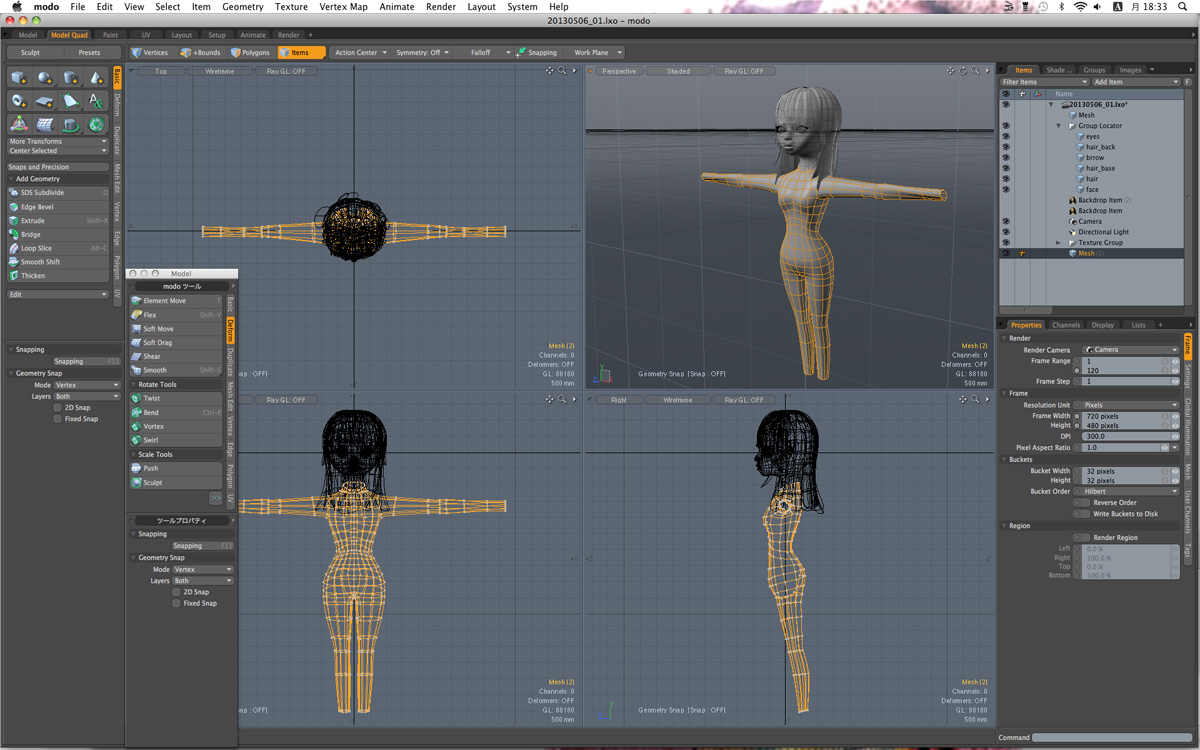Hide the hair_back layer visibility eye
This screenshot has width=1200, height=750.
(x=1005, y=147)
